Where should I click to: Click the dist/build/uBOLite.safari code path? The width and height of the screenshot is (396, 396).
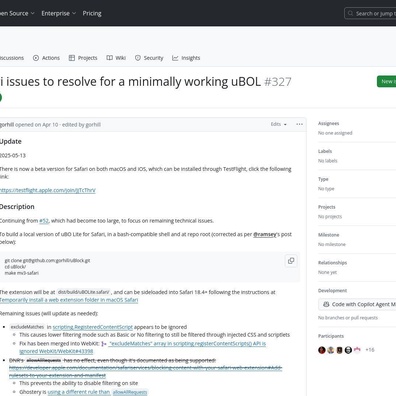coord(83,292)
